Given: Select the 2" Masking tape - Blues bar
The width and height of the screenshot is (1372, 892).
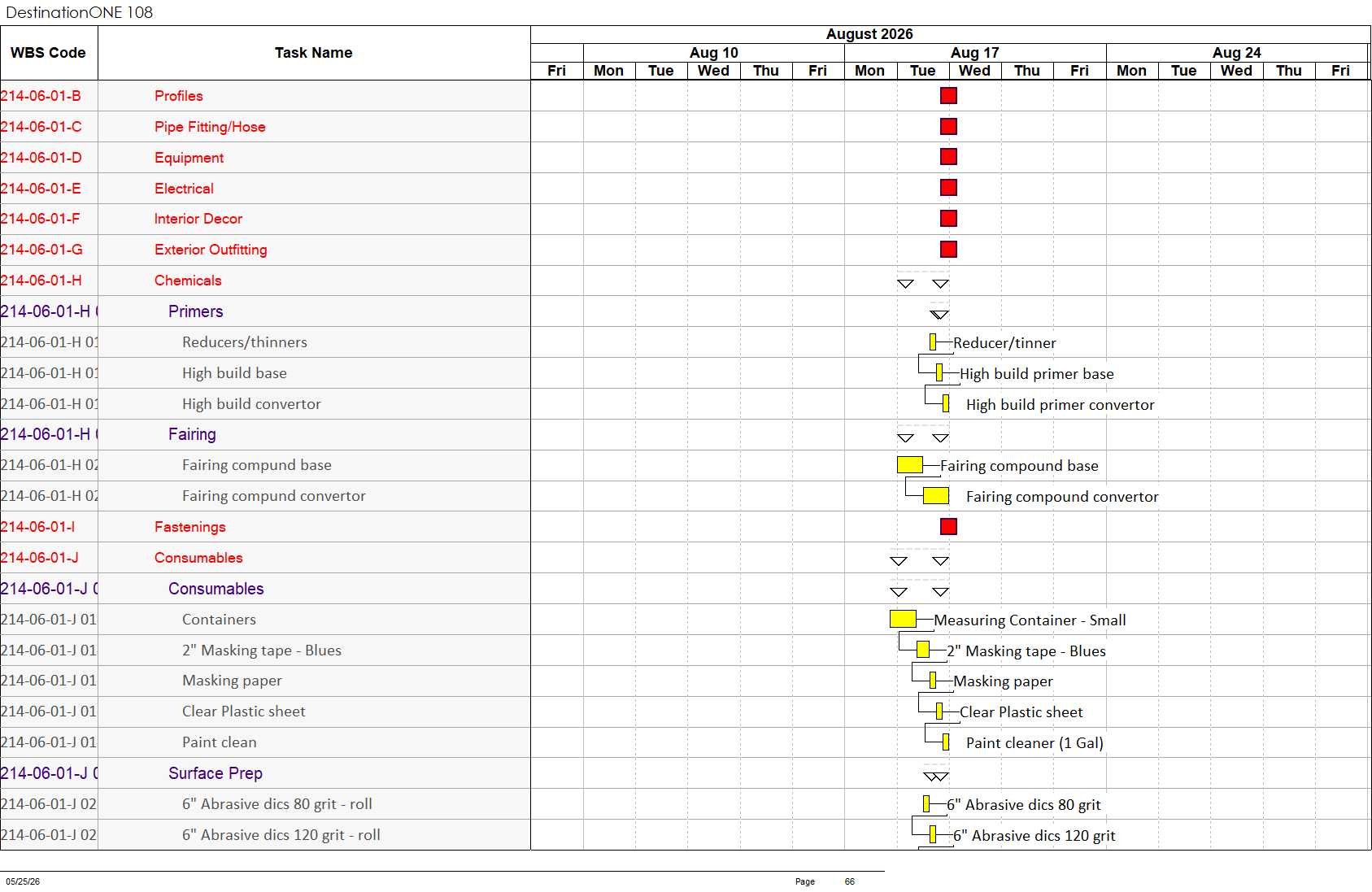Looking at the screenshot, I should coord(923,650).
